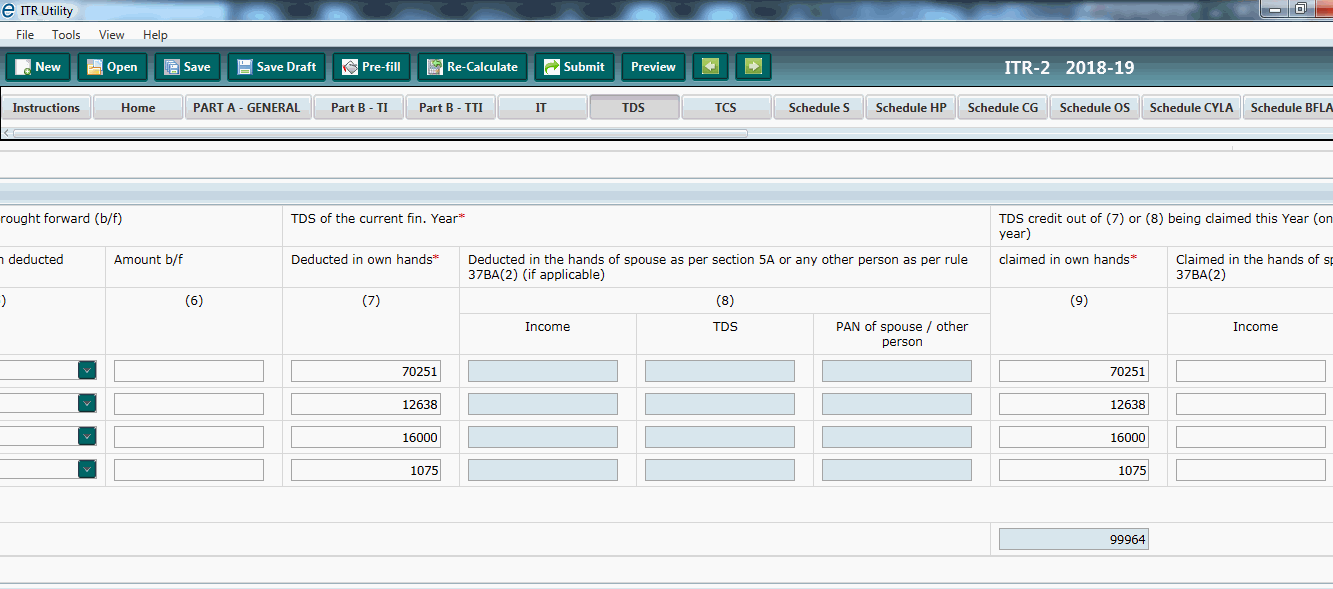Go to next schedule with right arrow

click(753, 67)
